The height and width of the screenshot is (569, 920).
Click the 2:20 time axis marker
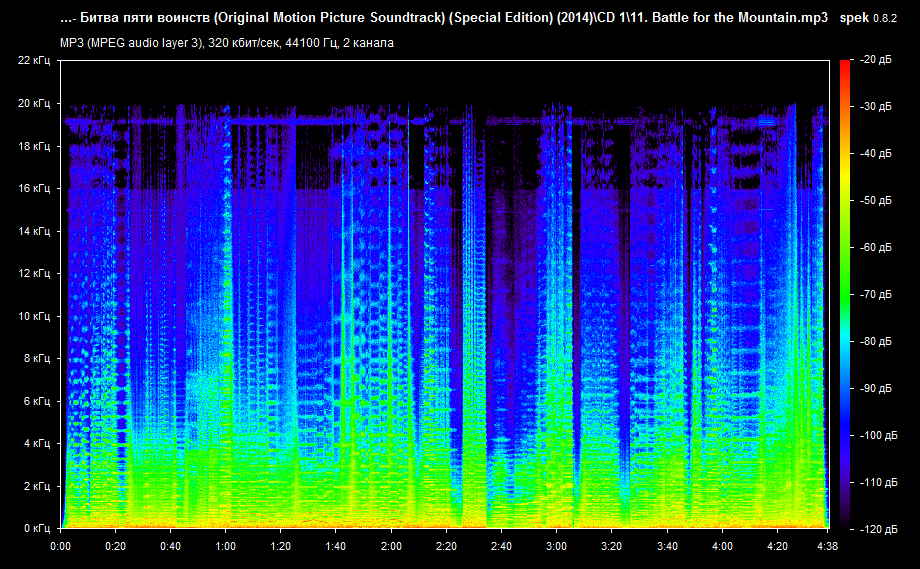click(x=446, y=547)
